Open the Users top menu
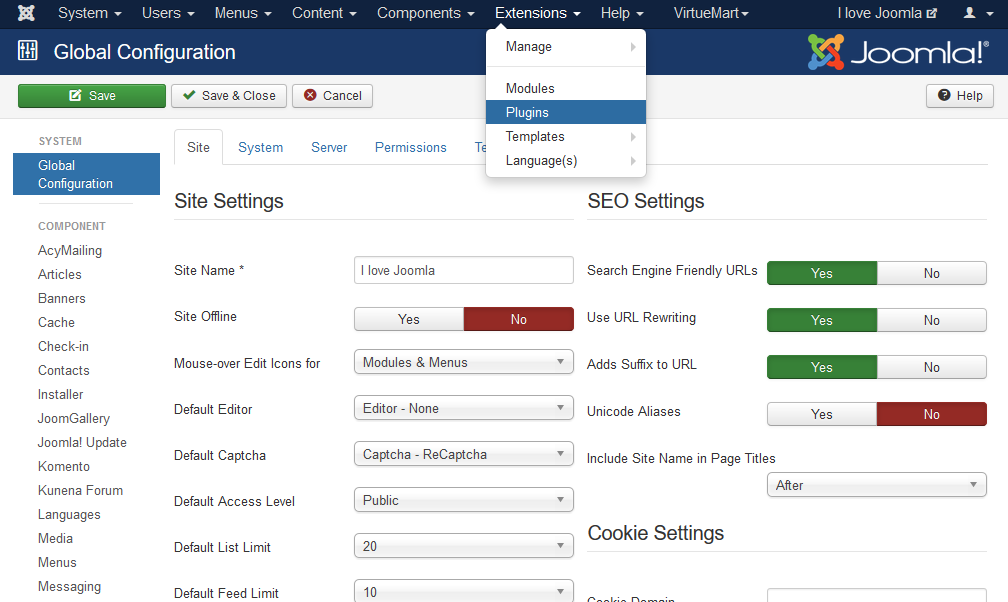1008x602 pixels. coord(168,13)
